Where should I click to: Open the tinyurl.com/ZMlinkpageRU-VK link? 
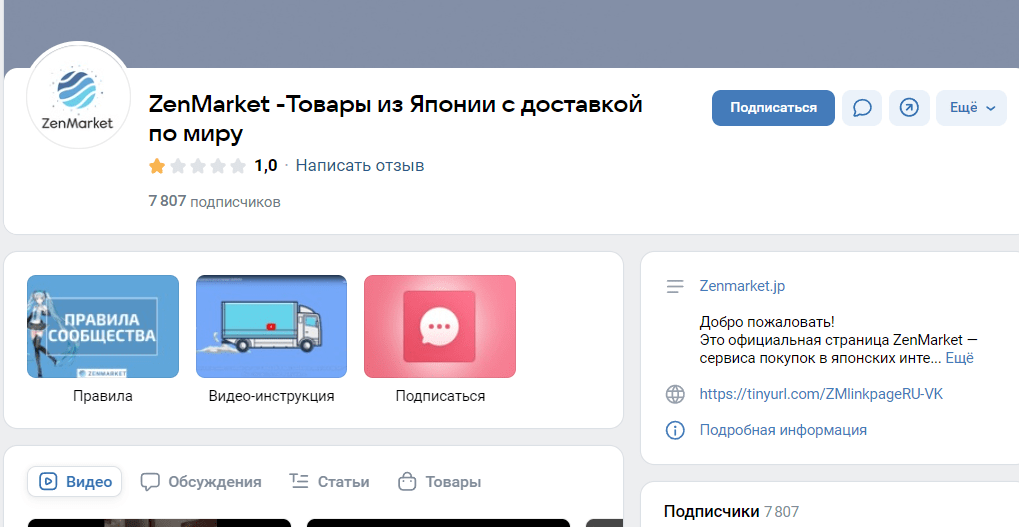pos(821,394)
